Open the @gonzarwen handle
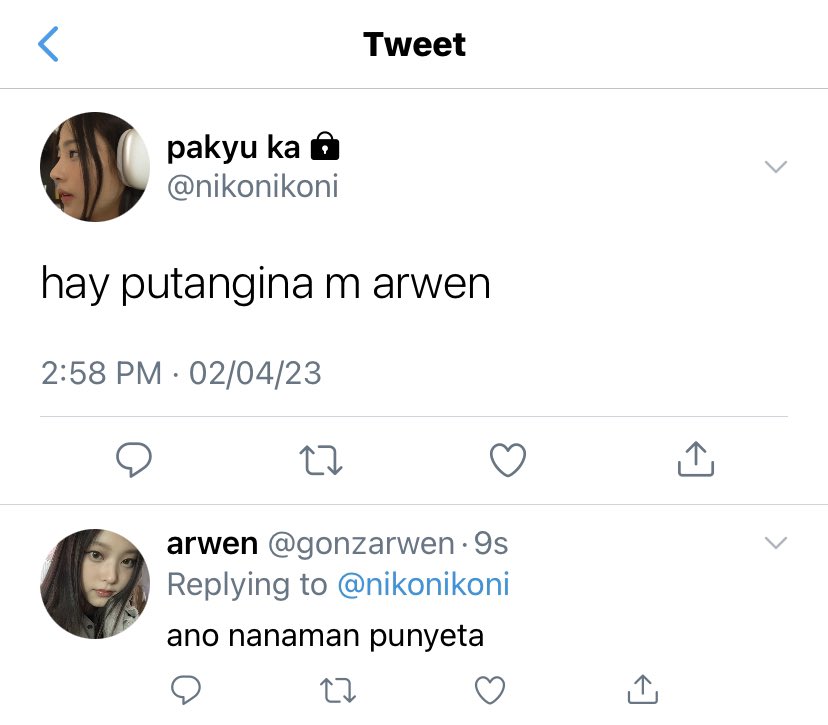 [361, 544]
